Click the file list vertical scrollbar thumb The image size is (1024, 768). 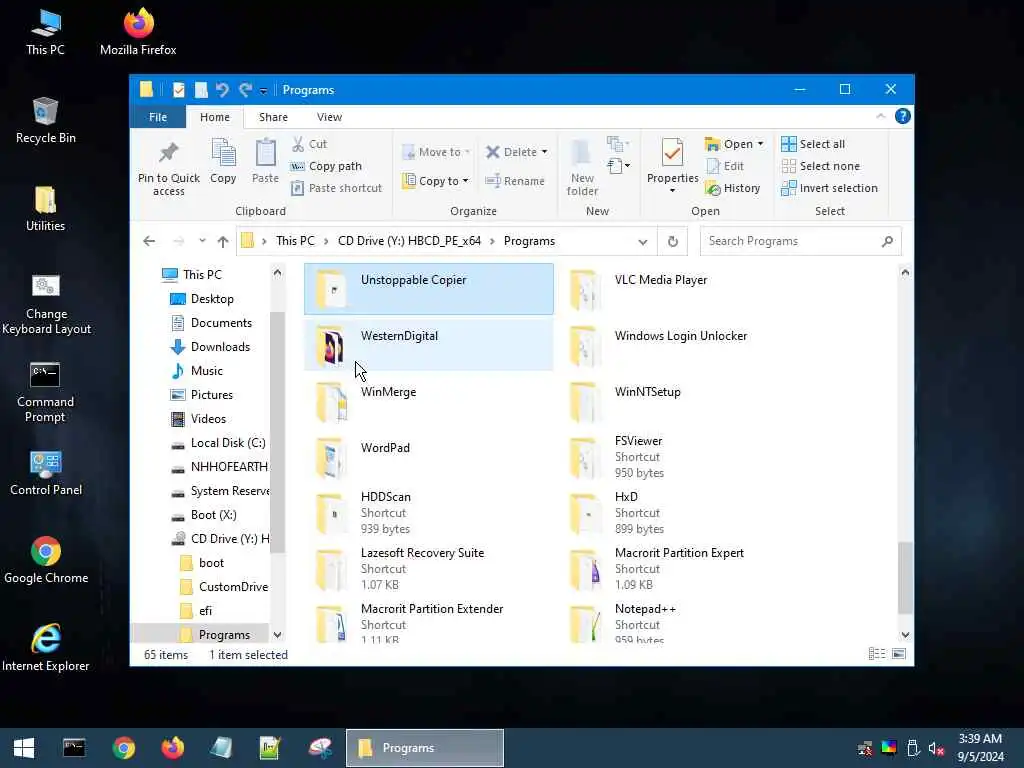point(904,577)
